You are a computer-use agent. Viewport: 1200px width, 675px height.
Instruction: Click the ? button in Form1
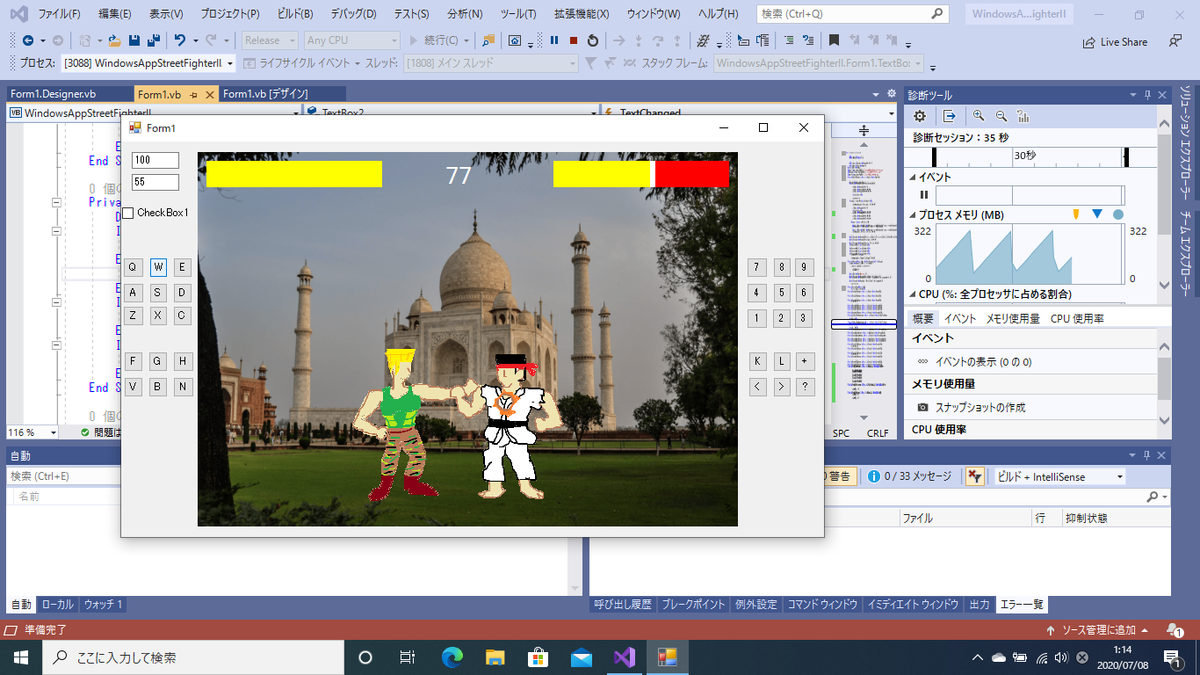point(805,386)
